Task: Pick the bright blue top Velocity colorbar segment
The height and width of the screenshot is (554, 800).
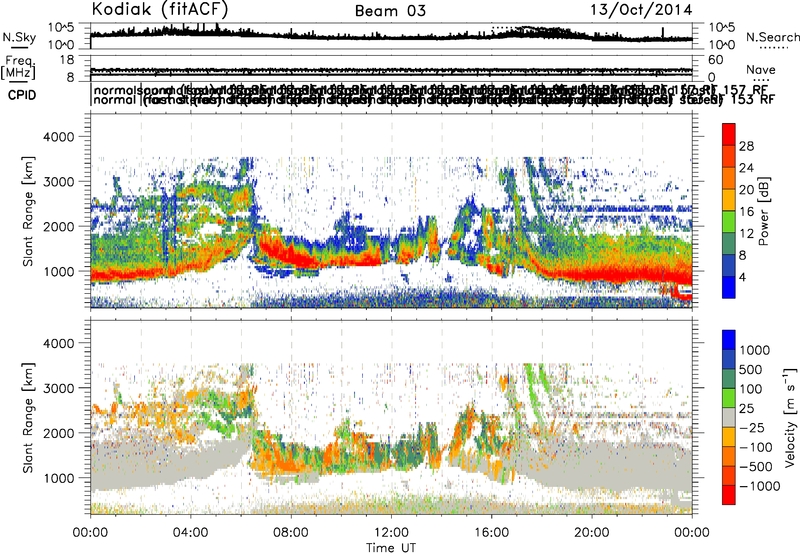Action: (x=729, y=340)
